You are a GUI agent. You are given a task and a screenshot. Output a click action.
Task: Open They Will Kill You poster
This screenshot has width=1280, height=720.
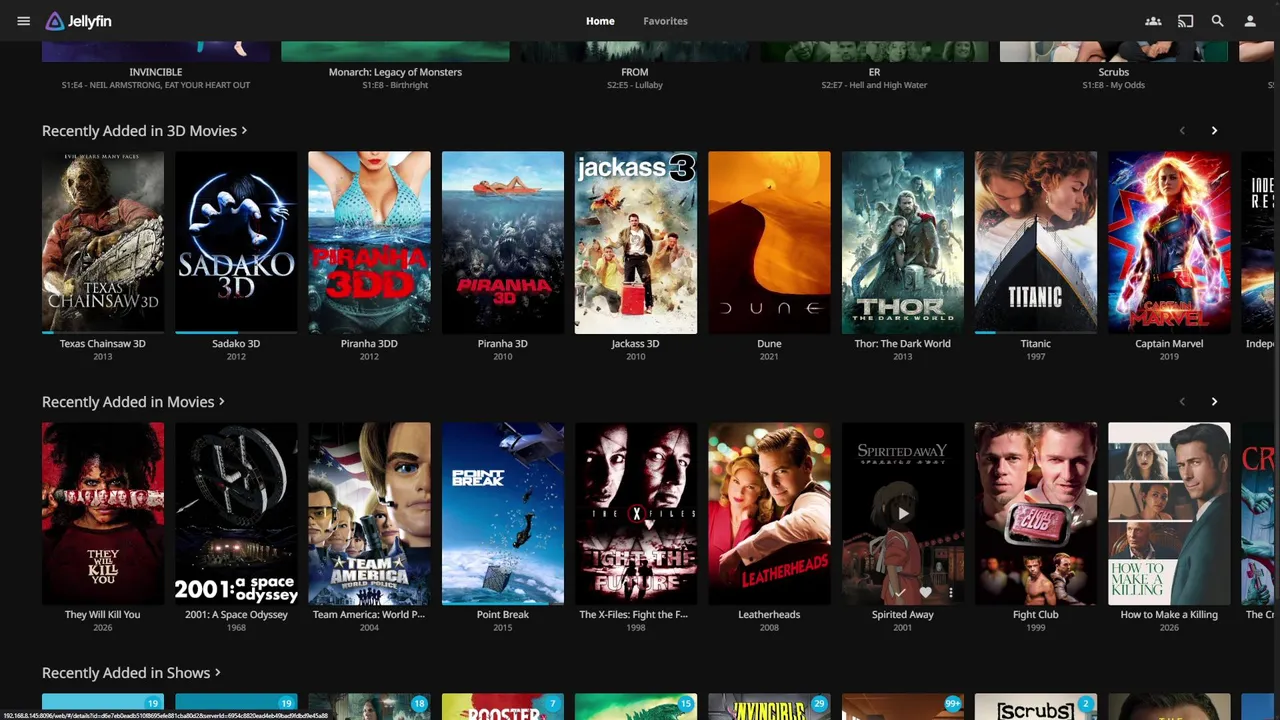tap(103, 513)
